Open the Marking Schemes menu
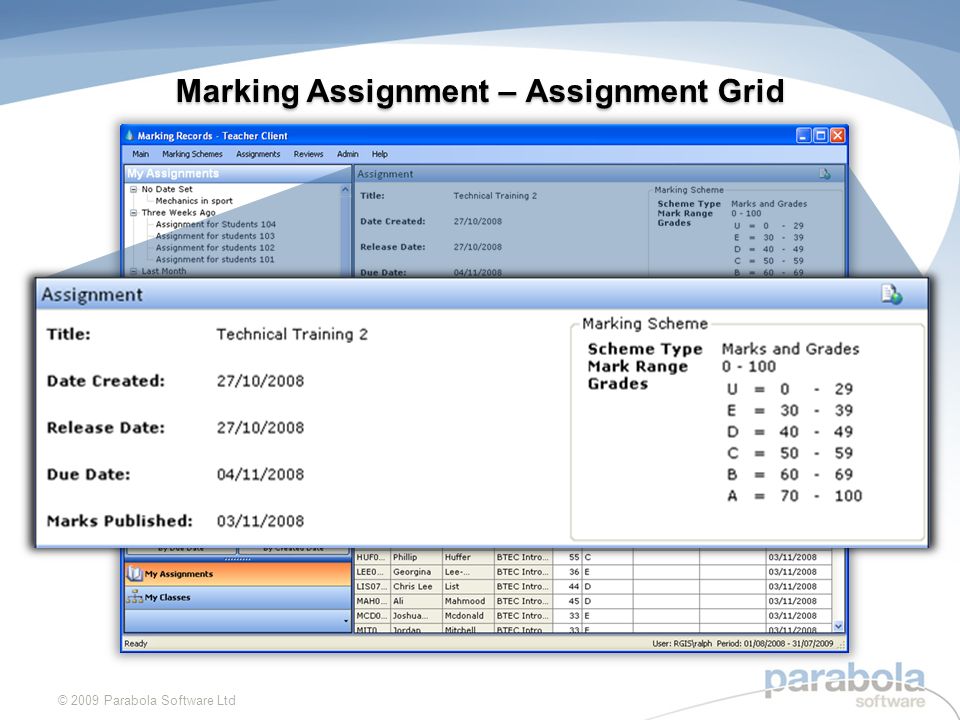This screenshot has height=720, width=960. pyautogui.click(x=192, y=154)
